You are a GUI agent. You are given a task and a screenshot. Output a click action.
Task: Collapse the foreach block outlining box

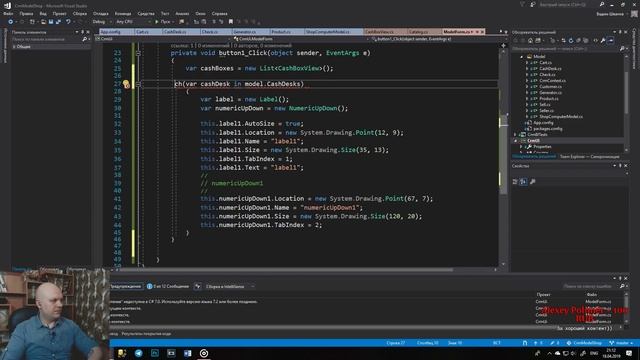138,84
